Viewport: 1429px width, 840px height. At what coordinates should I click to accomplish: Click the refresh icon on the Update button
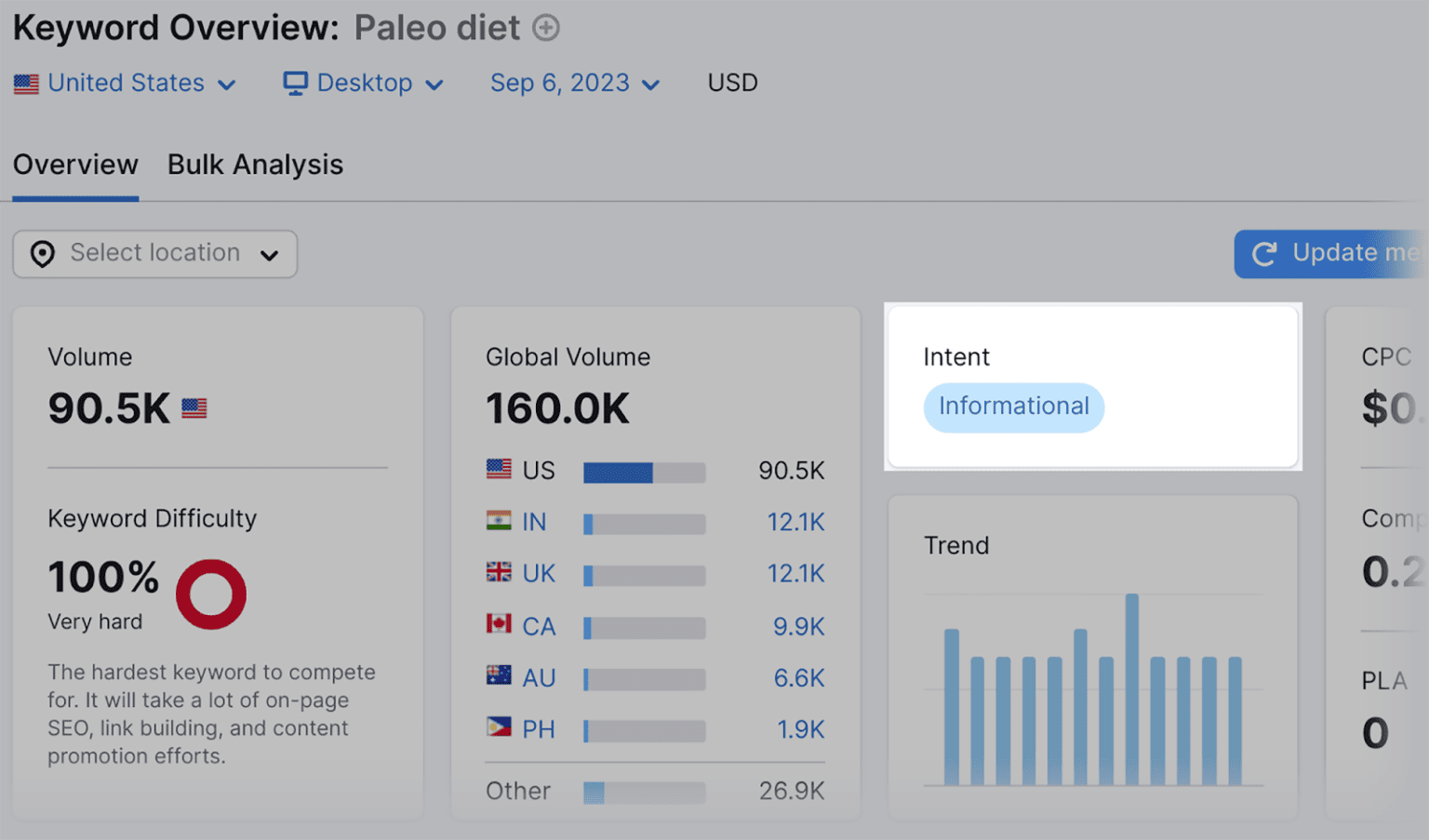coord(1263,253)
